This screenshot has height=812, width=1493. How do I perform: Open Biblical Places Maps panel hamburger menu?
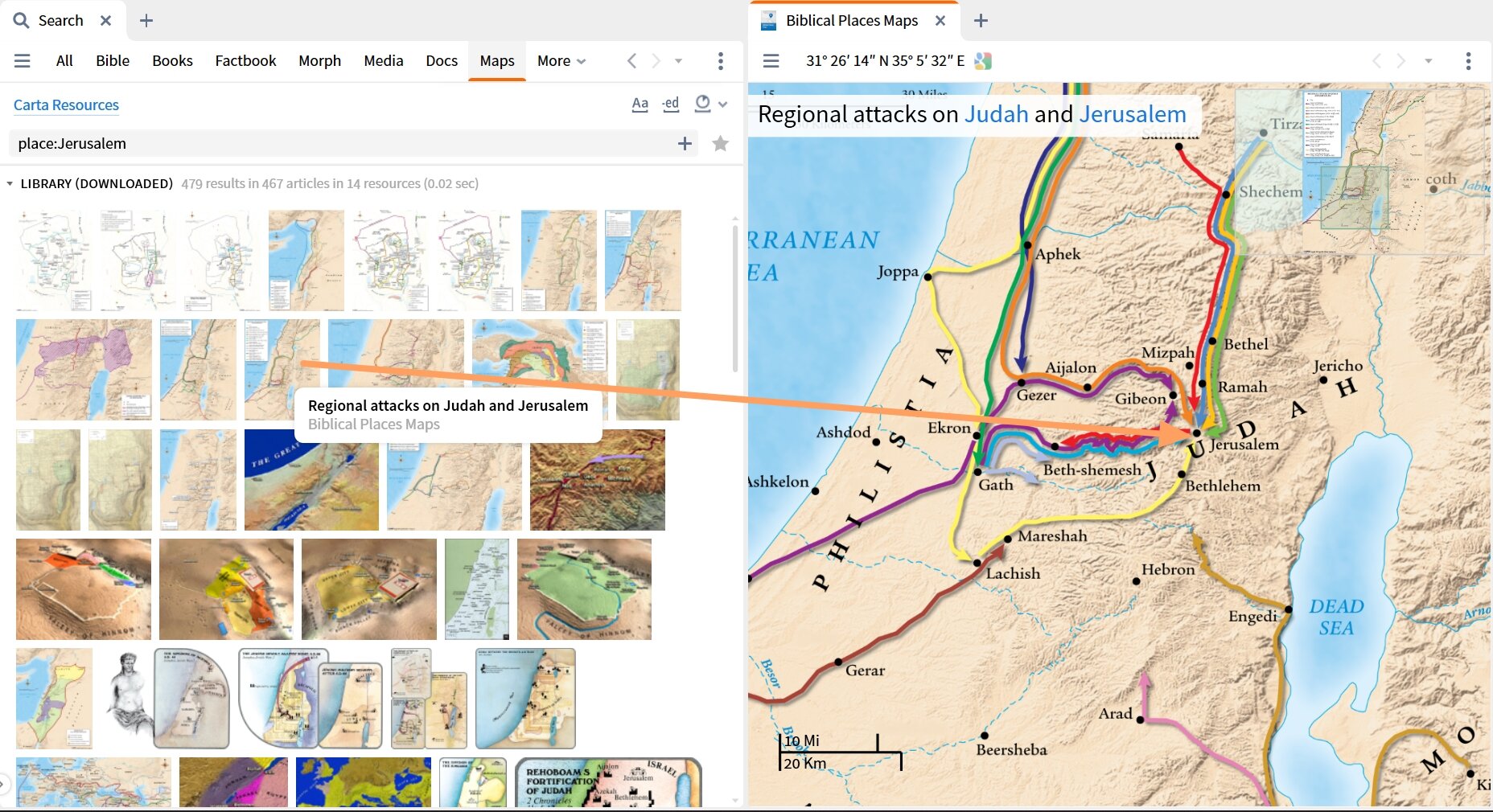tap(771, 60)
